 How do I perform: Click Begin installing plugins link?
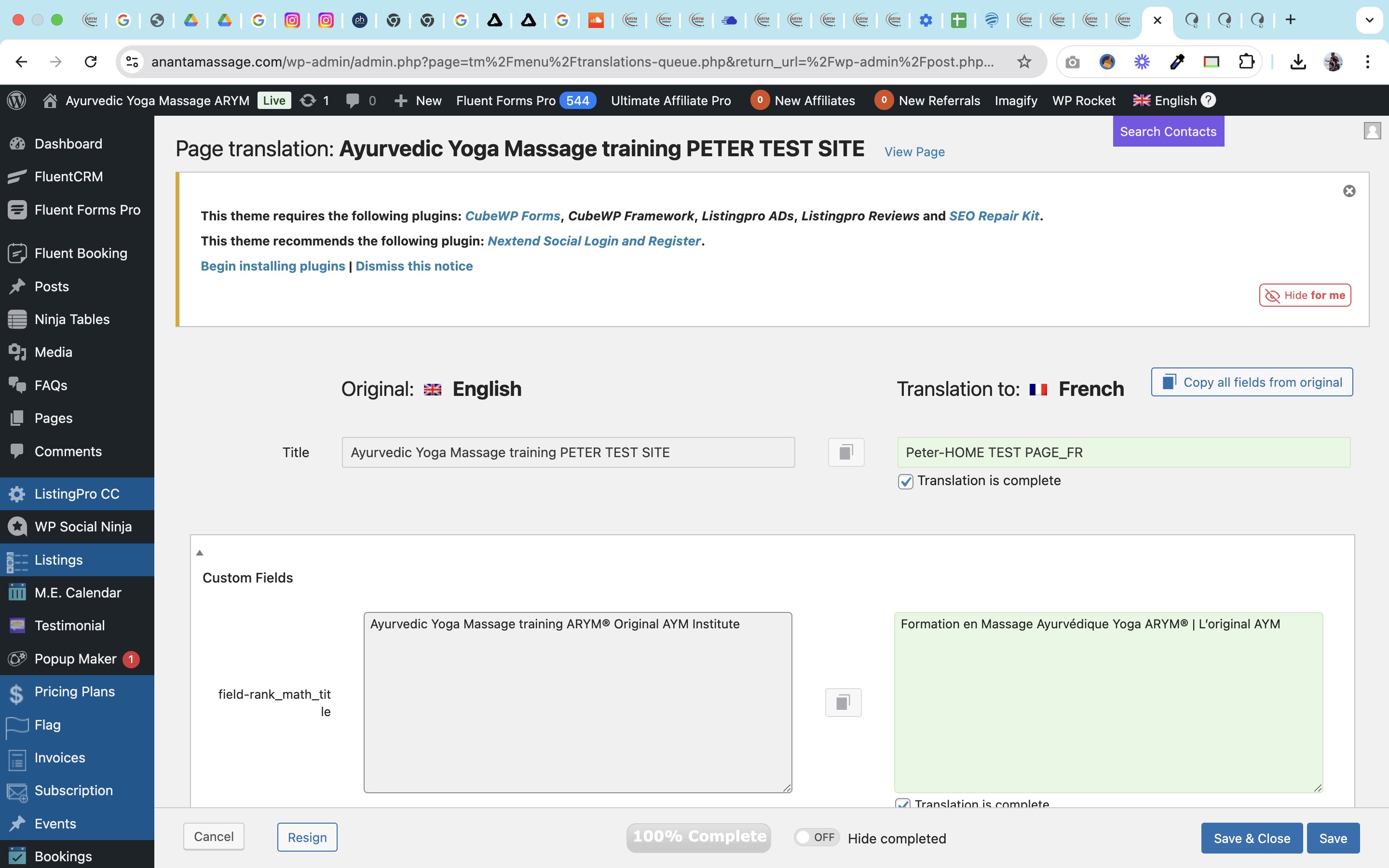coord(272,266)
